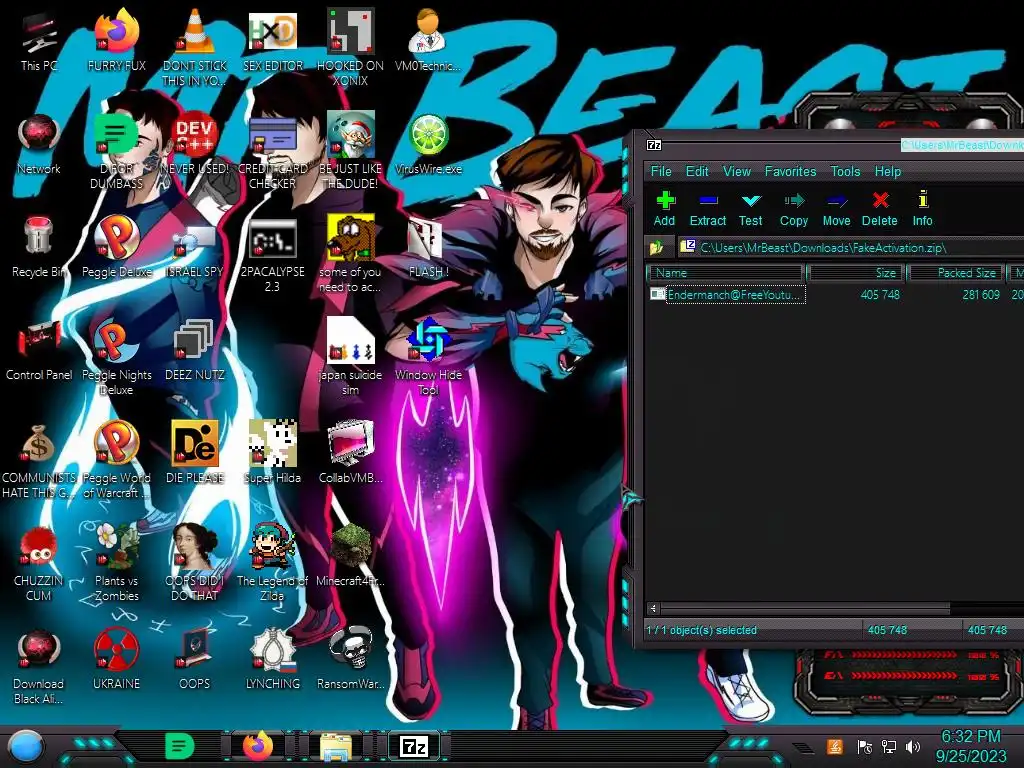Click the Move toolbar icon
1024x768 pixels.
pos(837,209)
